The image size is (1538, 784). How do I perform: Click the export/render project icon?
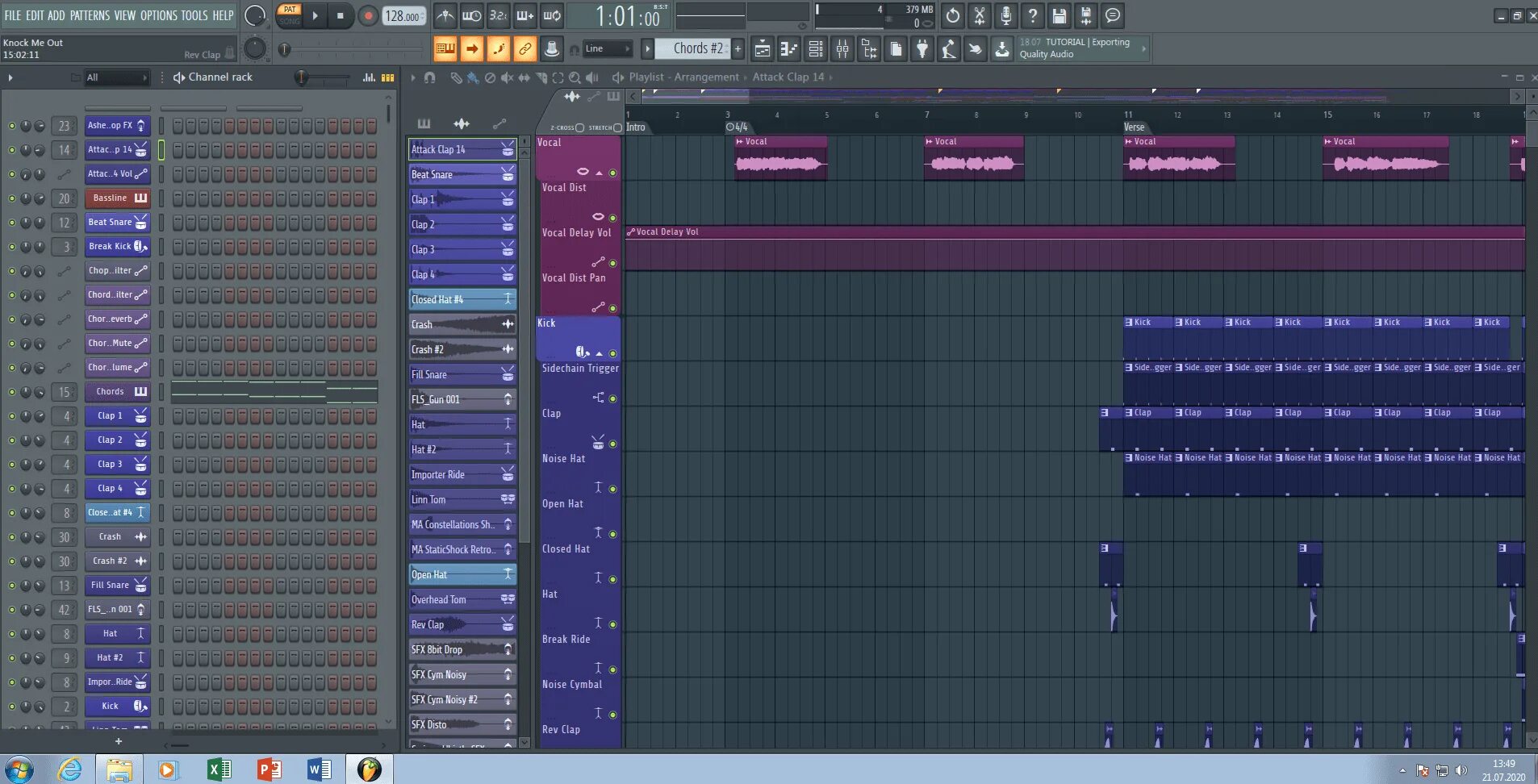click(x=1086, y=15)
